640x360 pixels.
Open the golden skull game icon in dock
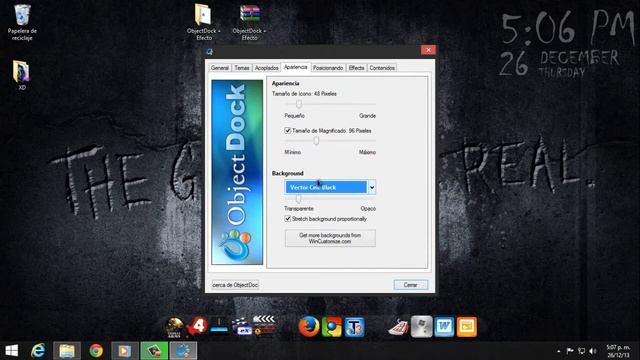(x=174, y=327)
